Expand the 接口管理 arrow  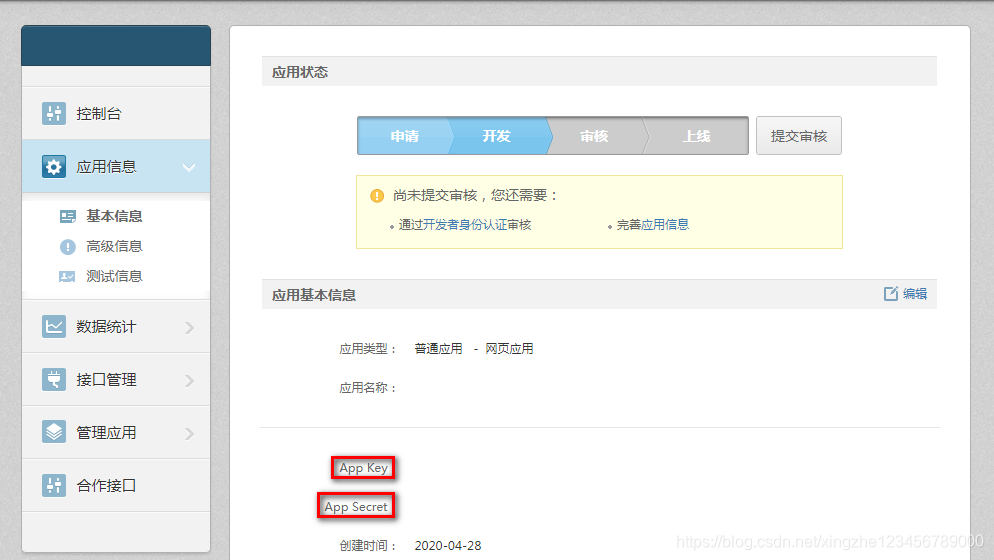[x=190, y=381]
